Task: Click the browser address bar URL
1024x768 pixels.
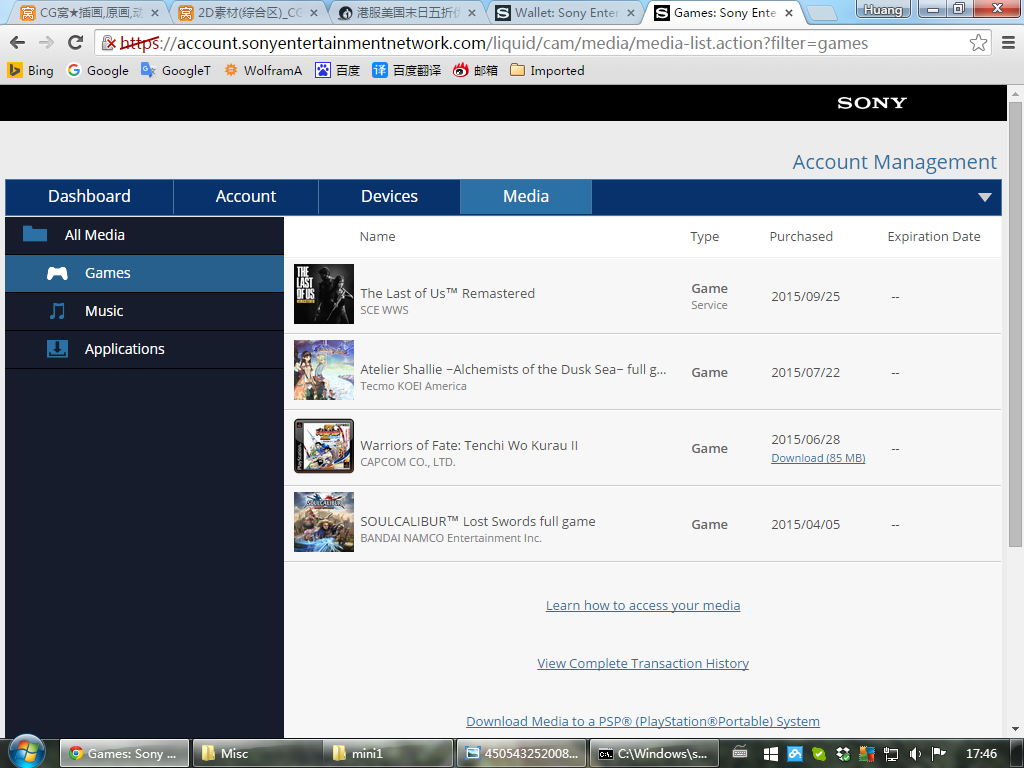Action: (493, 43)
